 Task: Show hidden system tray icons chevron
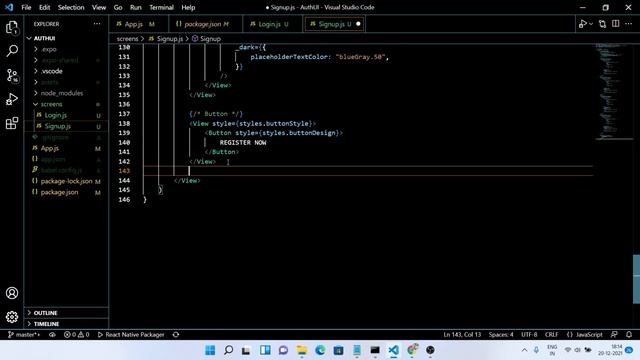click(x=524, y=350)
